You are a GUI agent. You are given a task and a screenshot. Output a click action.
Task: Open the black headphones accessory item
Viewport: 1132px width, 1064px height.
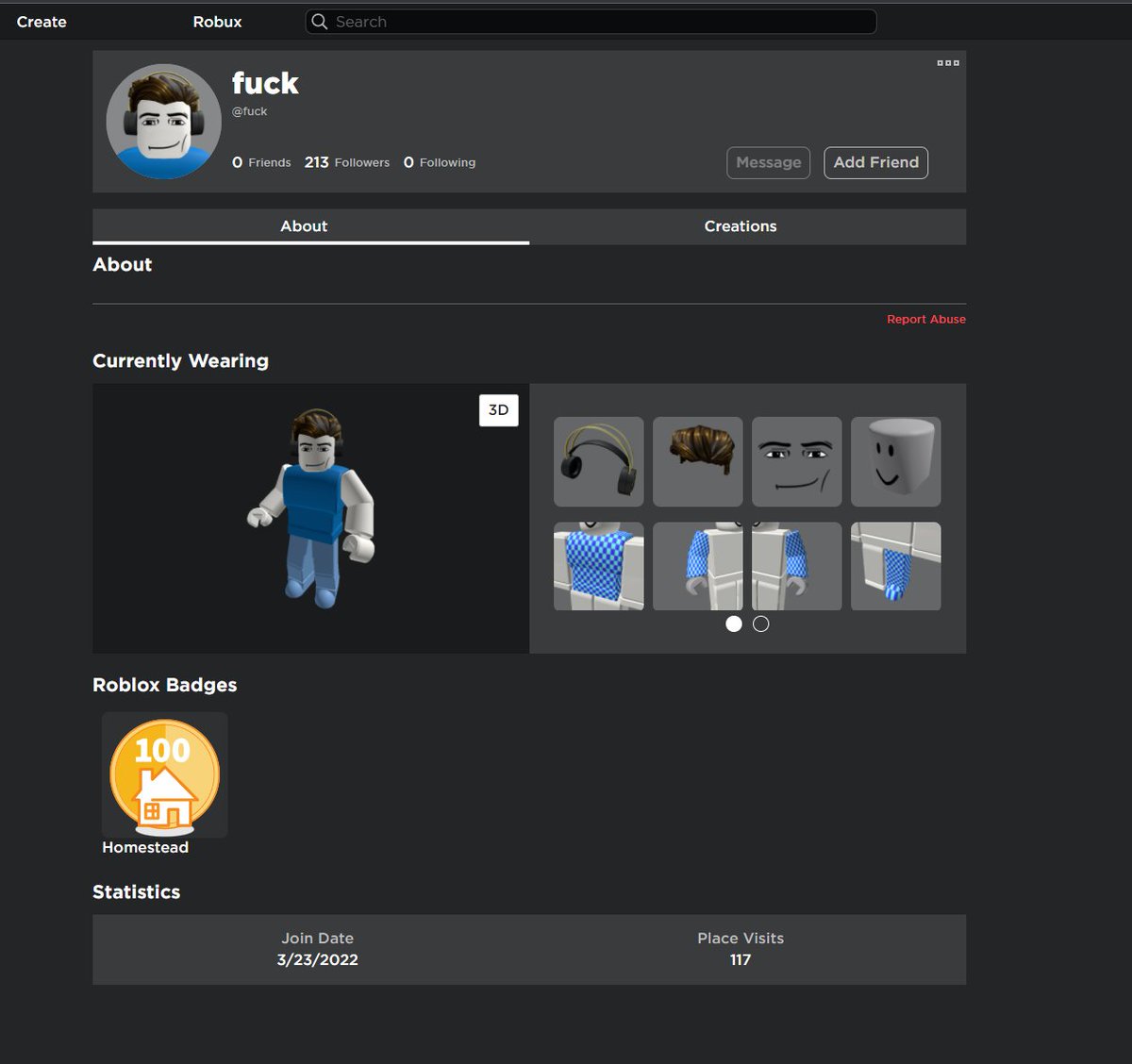click(x=599, y=461)
